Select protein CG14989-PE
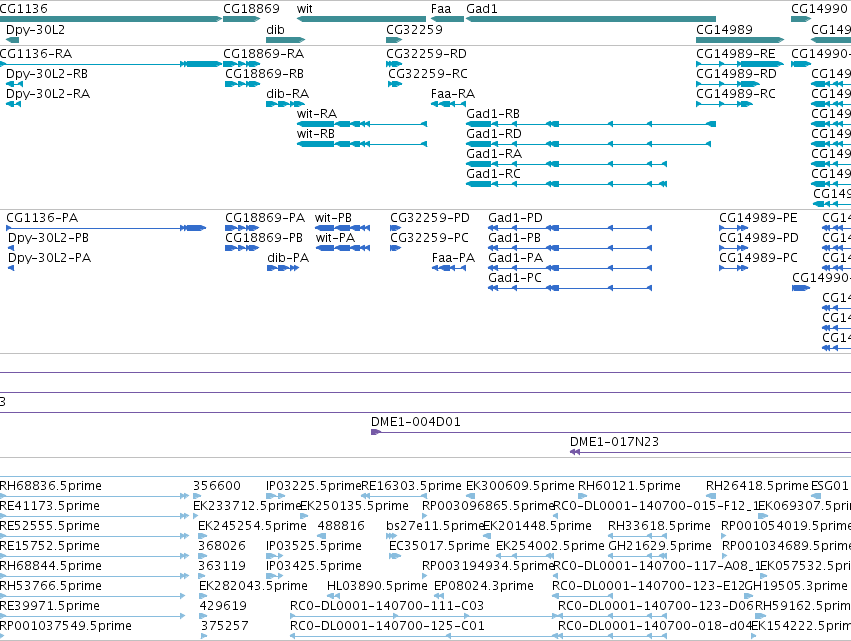 coord(733,228)
